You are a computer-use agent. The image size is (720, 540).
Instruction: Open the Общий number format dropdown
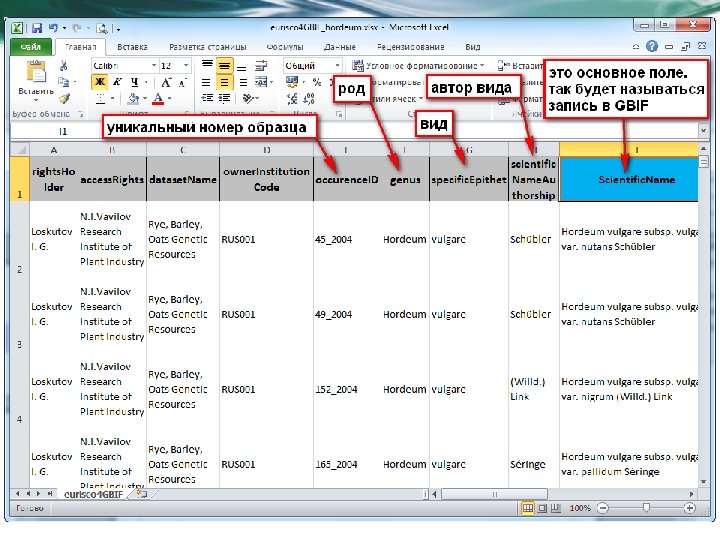[337, 66]
